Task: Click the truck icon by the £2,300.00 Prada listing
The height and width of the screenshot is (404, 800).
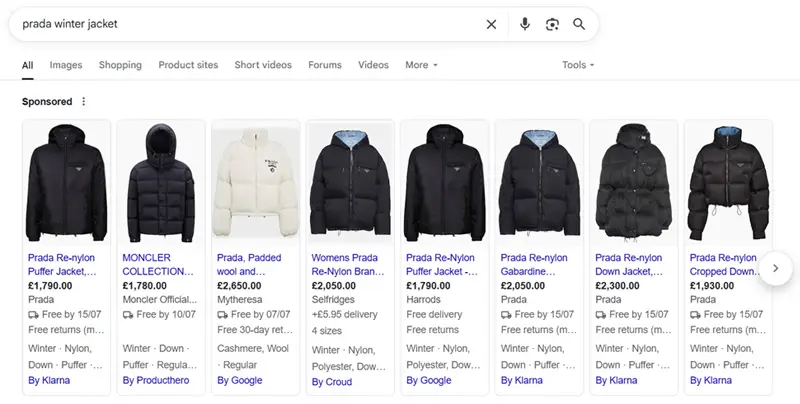Action: pos(601,315)
